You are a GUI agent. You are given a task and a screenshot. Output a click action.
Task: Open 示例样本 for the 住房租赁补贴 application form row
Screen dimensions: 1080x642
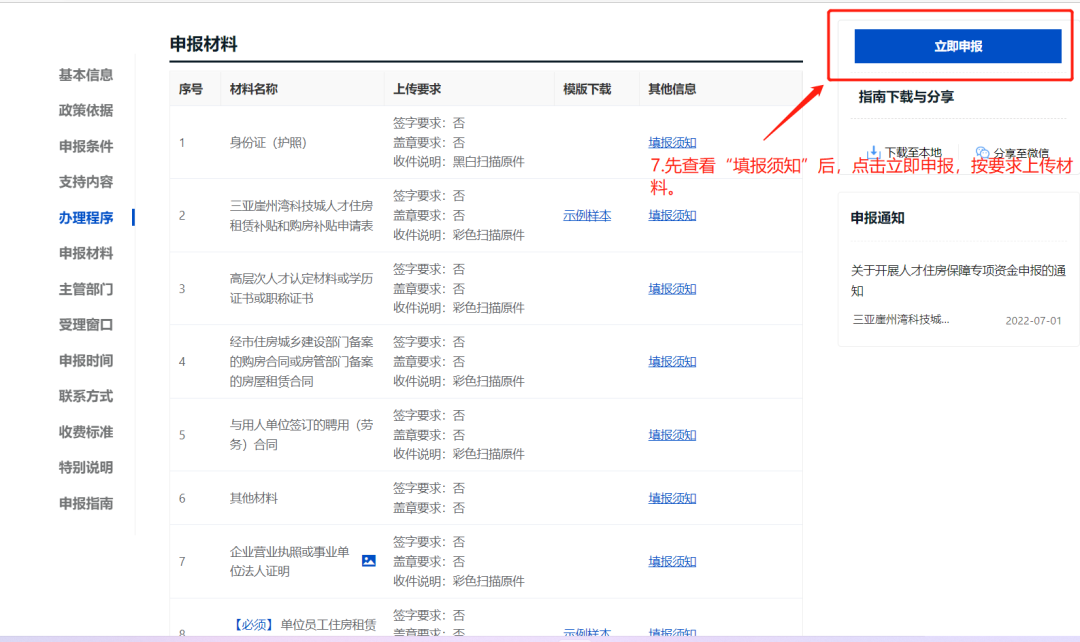[x=587, y=215]
